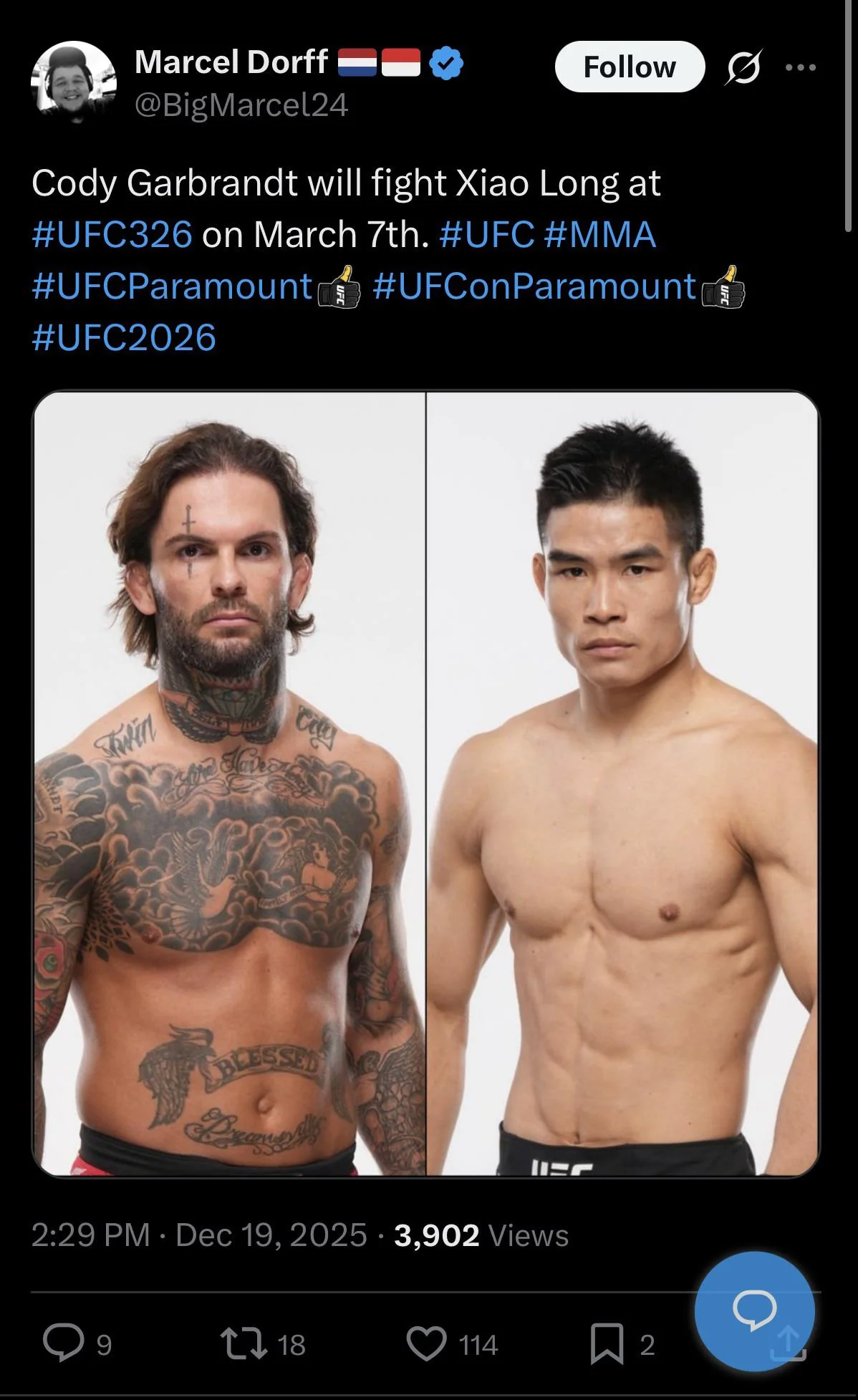Bookmark this post
Viewport: 858px width, 1400px height.
pos(607,1343)
